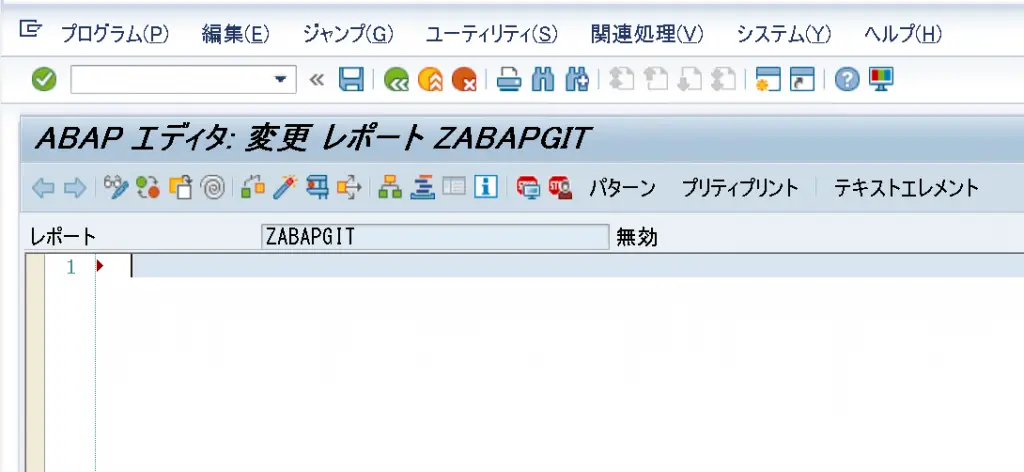The width and height of the screenshot is (1024, 472).
Task: Toggle Active/Inactive version icon
Action: pyautogui.click(x=148, y=188)
